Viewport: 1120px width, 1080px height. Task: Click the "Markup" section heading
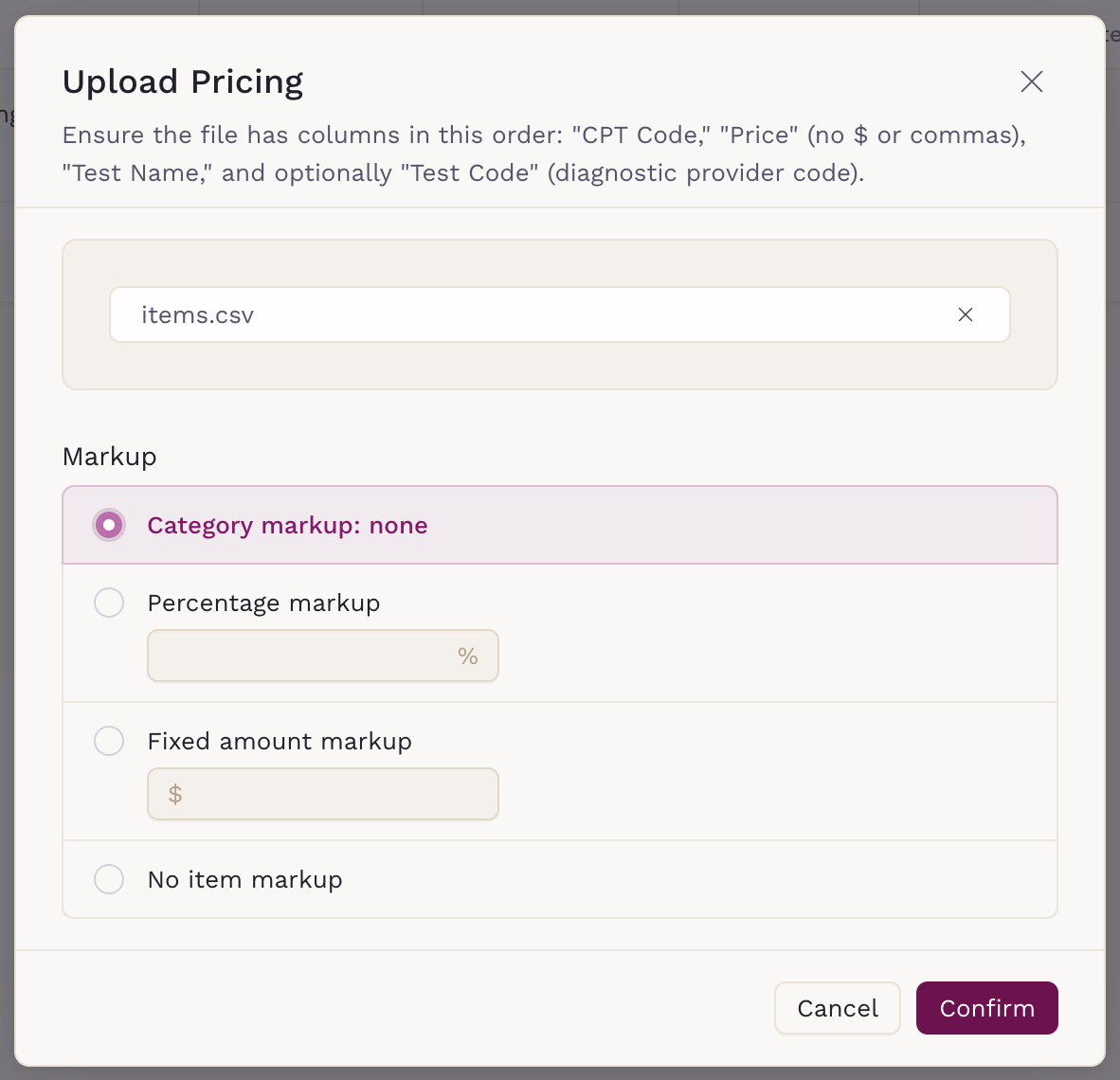click(x=110, y=457)
